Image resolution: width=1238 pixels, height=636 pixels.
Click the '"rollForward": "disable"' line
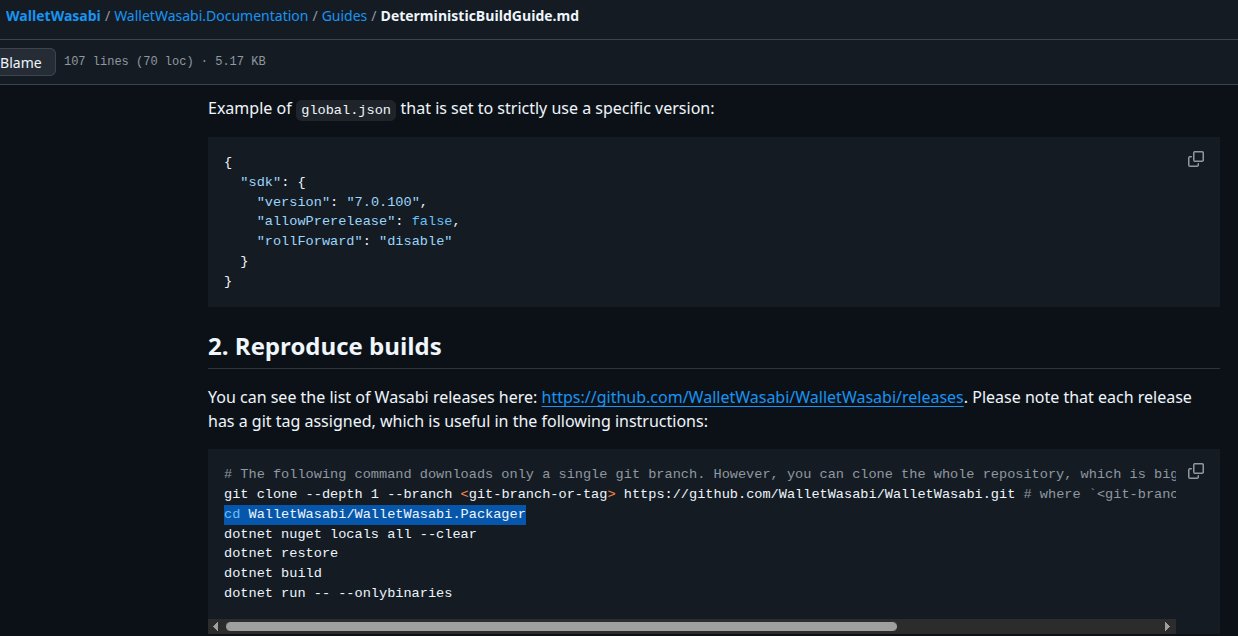click(354, 241)
